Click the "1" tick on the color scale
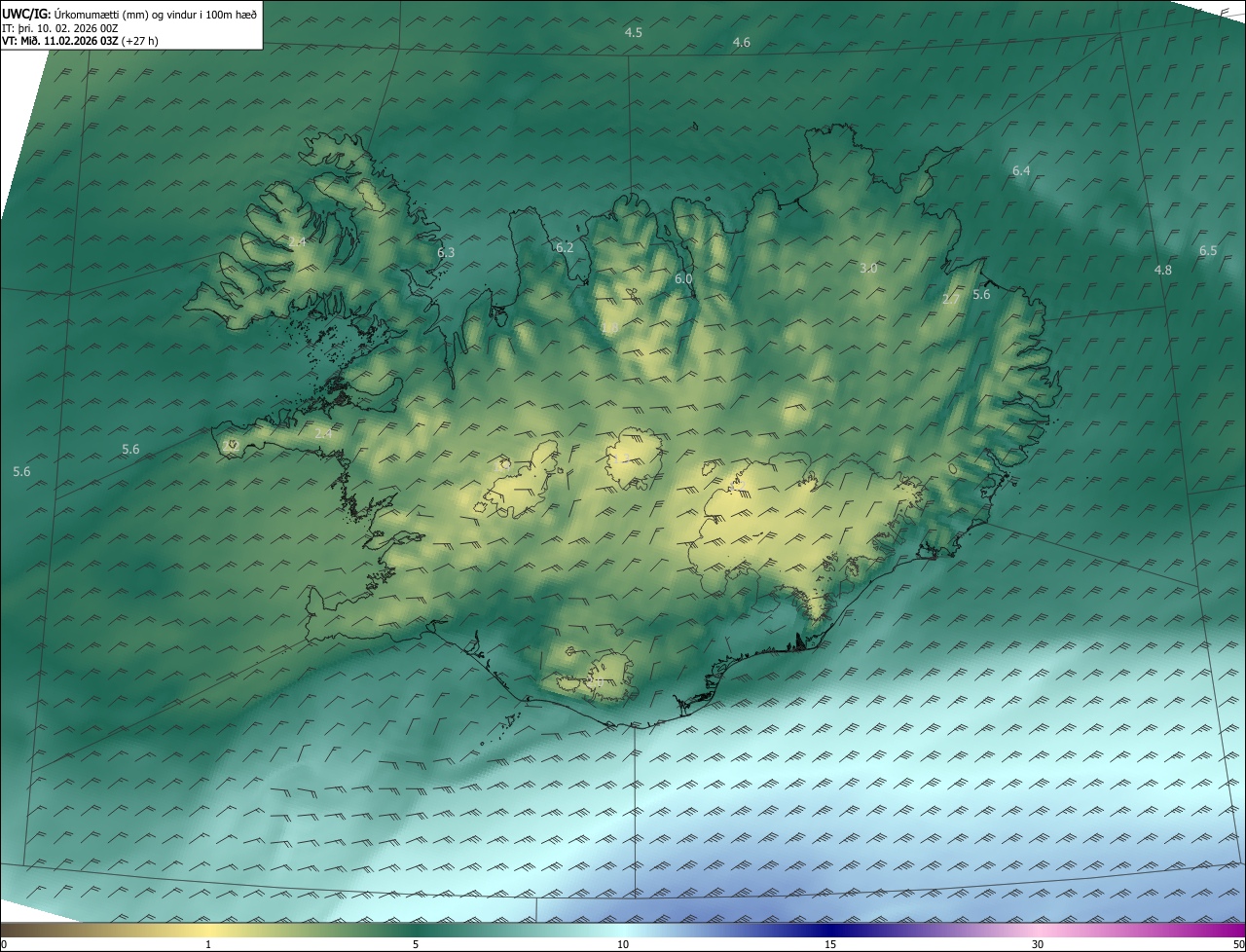1246x952 pixels. pyautogui.click(x=208, y=944)
